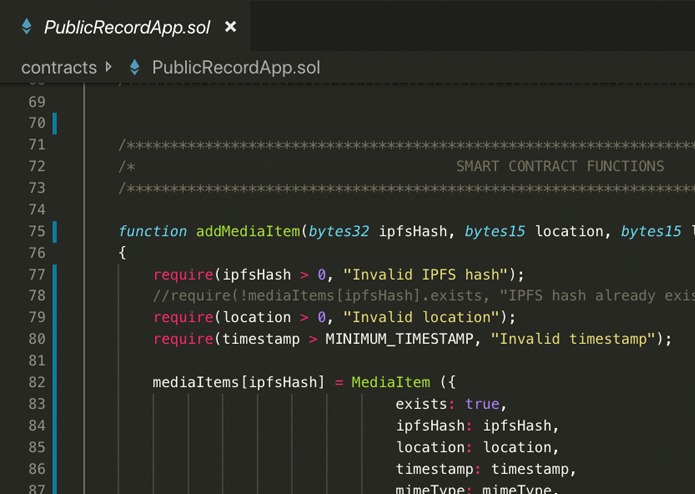Image resolution: width=695 pixels, height=494 pixels.
Task: Click line number 75 in the gutter
Action: click(37, 231)
